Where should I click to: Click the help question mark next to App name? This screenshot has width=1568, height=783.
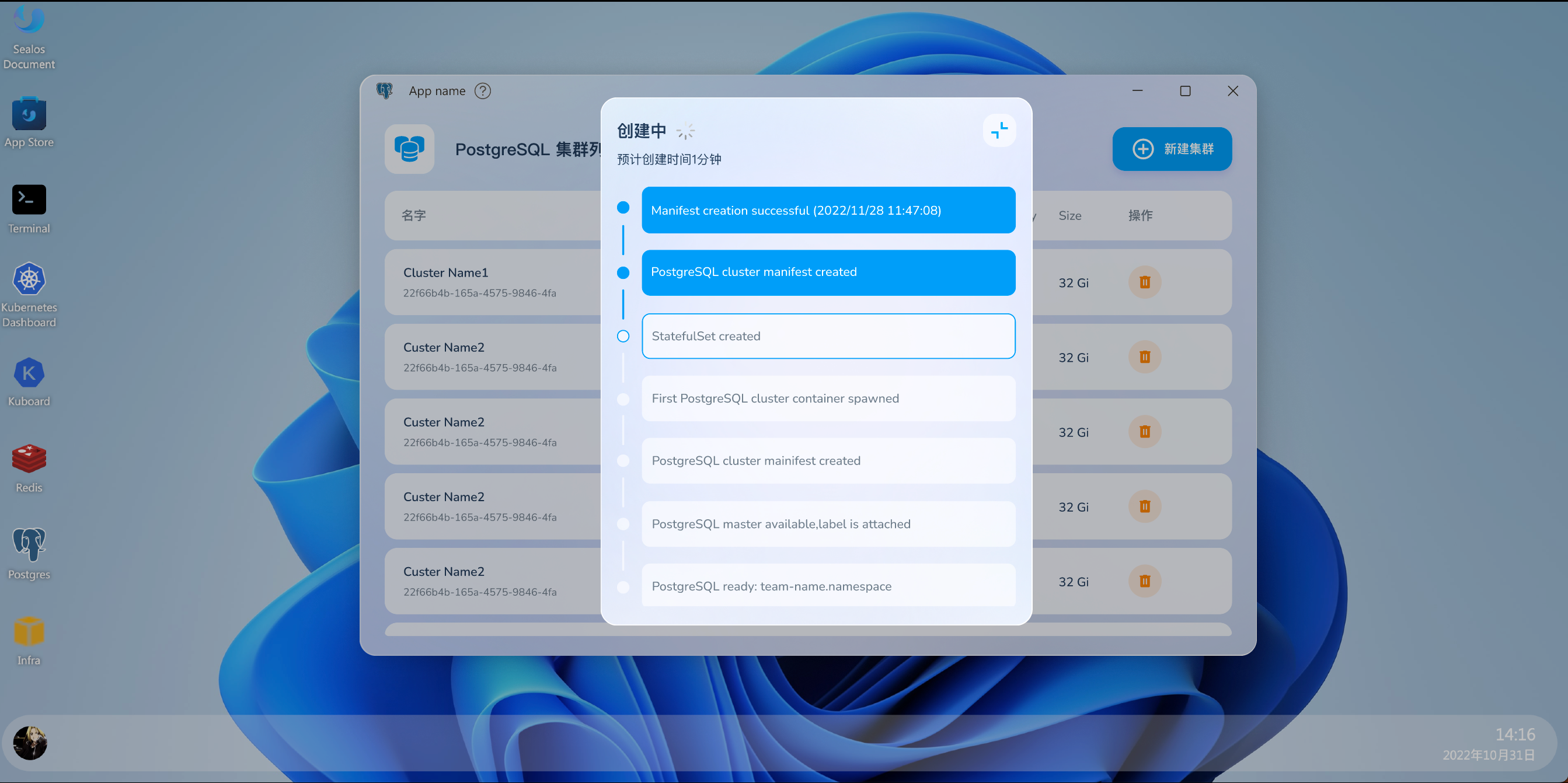(483, 90)
